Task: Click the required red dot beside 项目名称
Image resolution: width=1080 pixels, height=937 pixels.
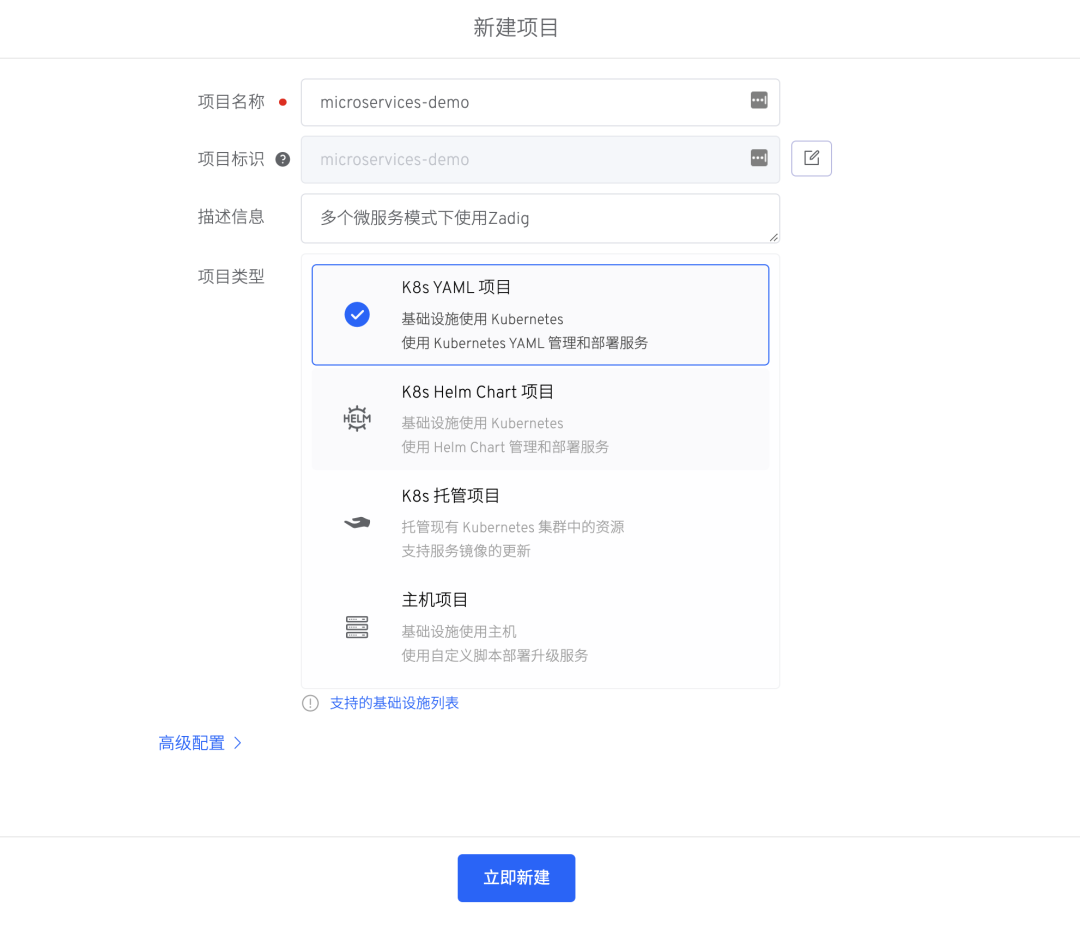Action: point(282,102)
